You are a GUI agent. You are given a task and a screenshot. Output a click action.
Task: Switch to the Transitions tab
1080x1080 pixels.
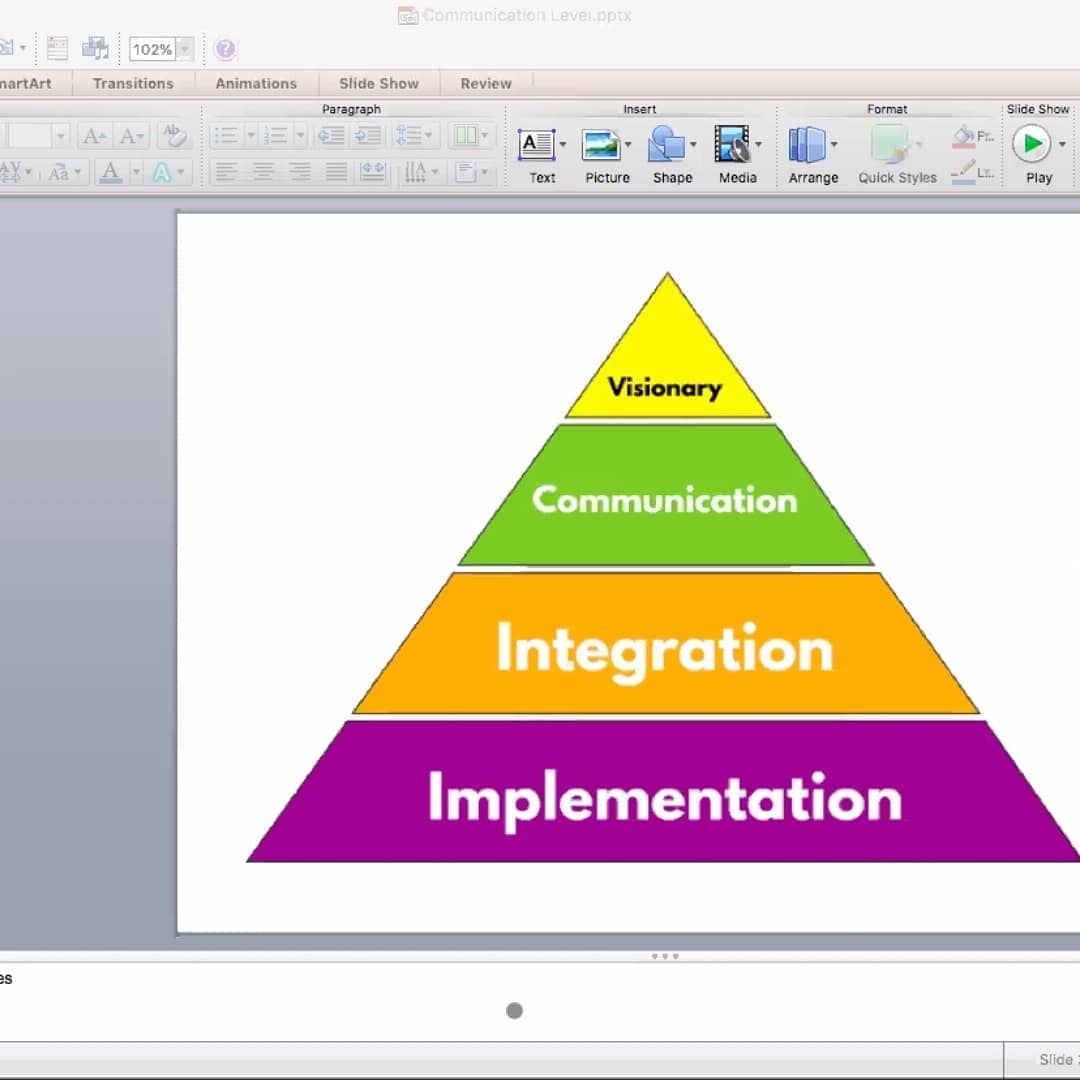(x=133, y=84)
